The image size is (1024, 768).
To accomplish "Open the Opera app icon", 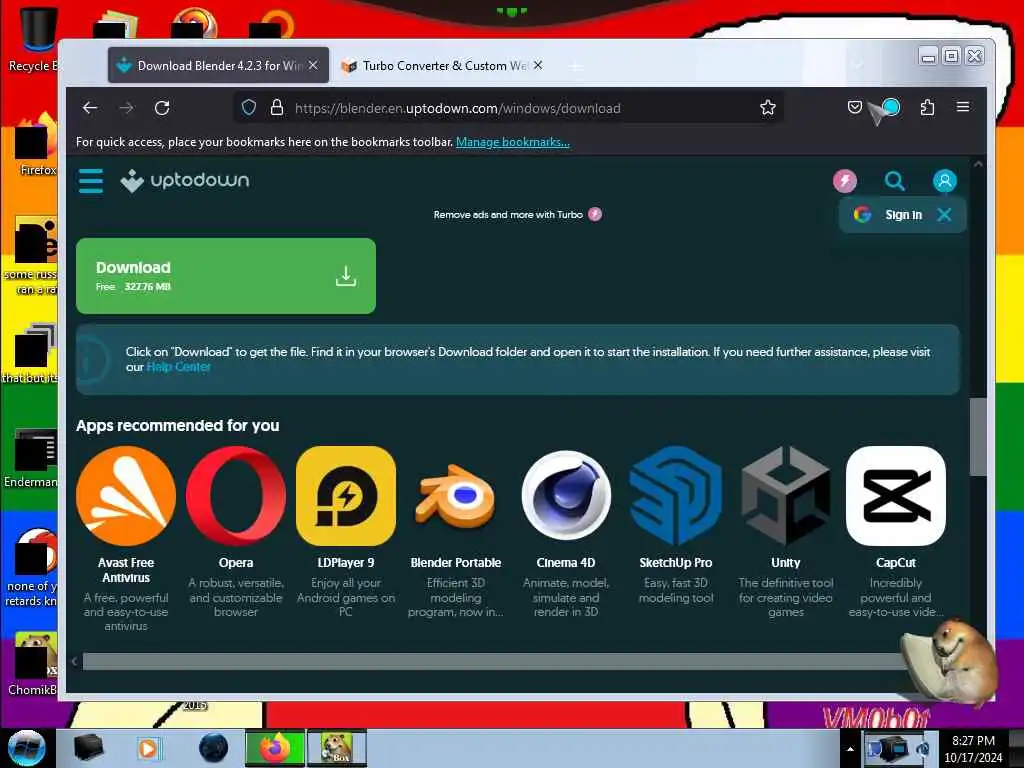I will tap(236, 496).
